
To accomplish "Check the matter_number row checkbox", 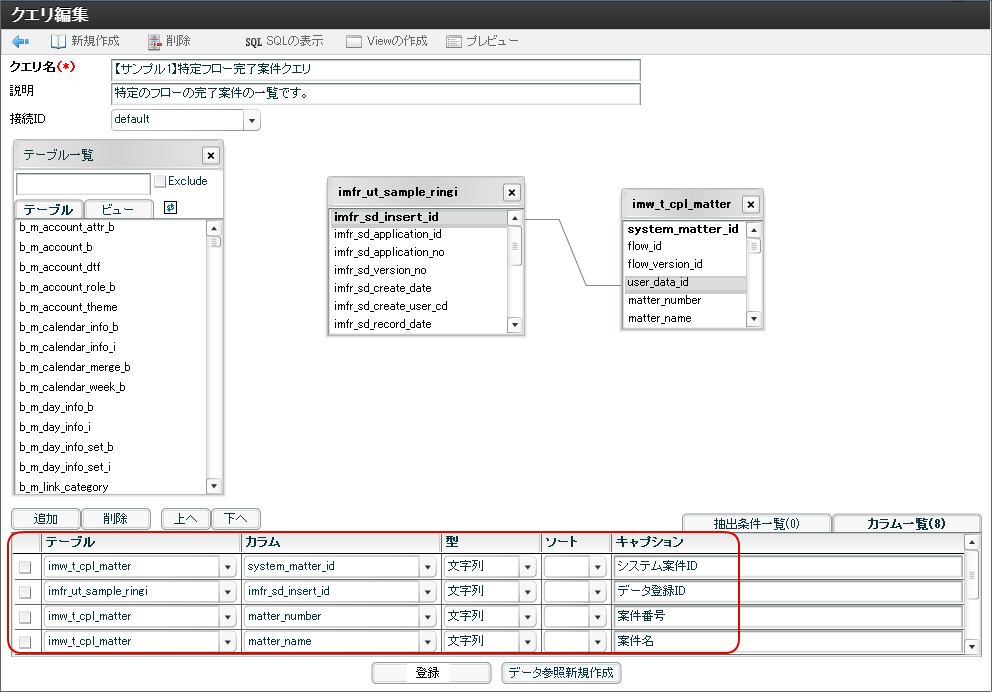I will (x=25, y=617).
